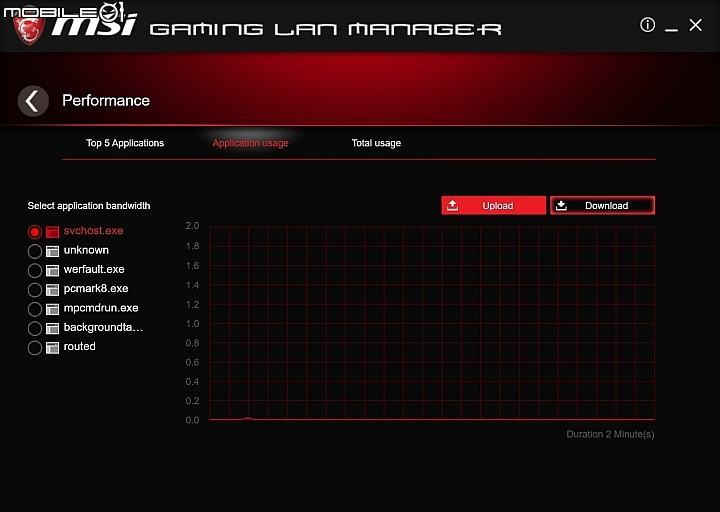The width and height of the screenshot is (720, 512).
Task: Click the window icon beside werfault.exe
Action: point(53,270)
